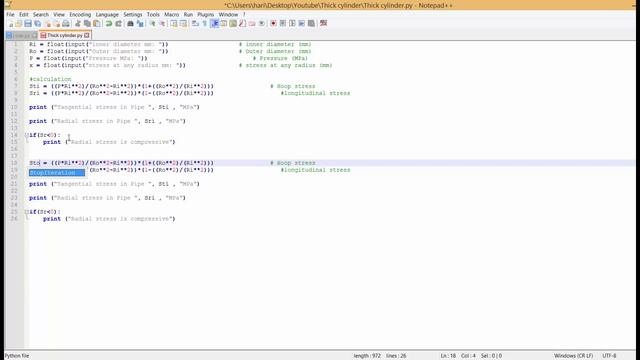The width and height of the screenshot is (640, 360).
Task: Click the "# Hoop stress" comment on line 7
Action: pos(293,86)
